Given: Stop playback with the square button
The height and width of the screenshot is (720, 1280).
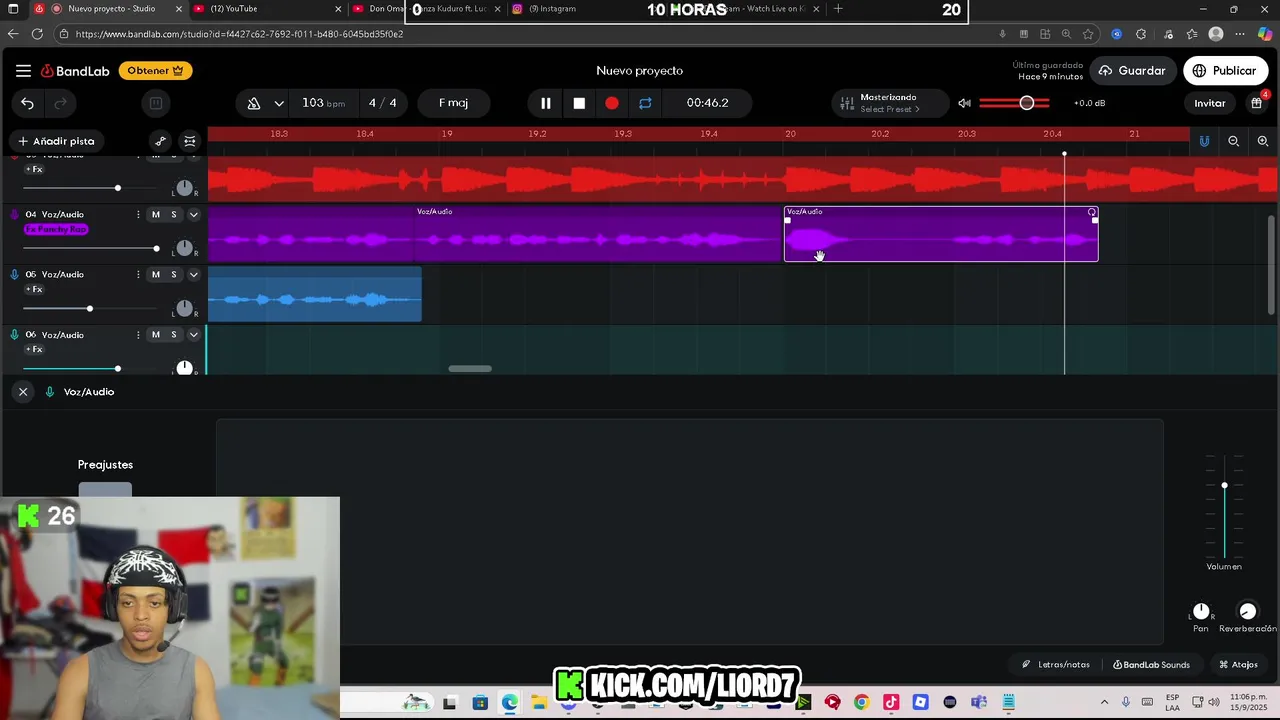Looking at the screenshot, I should pyautogui.click(x=579, y=103).
